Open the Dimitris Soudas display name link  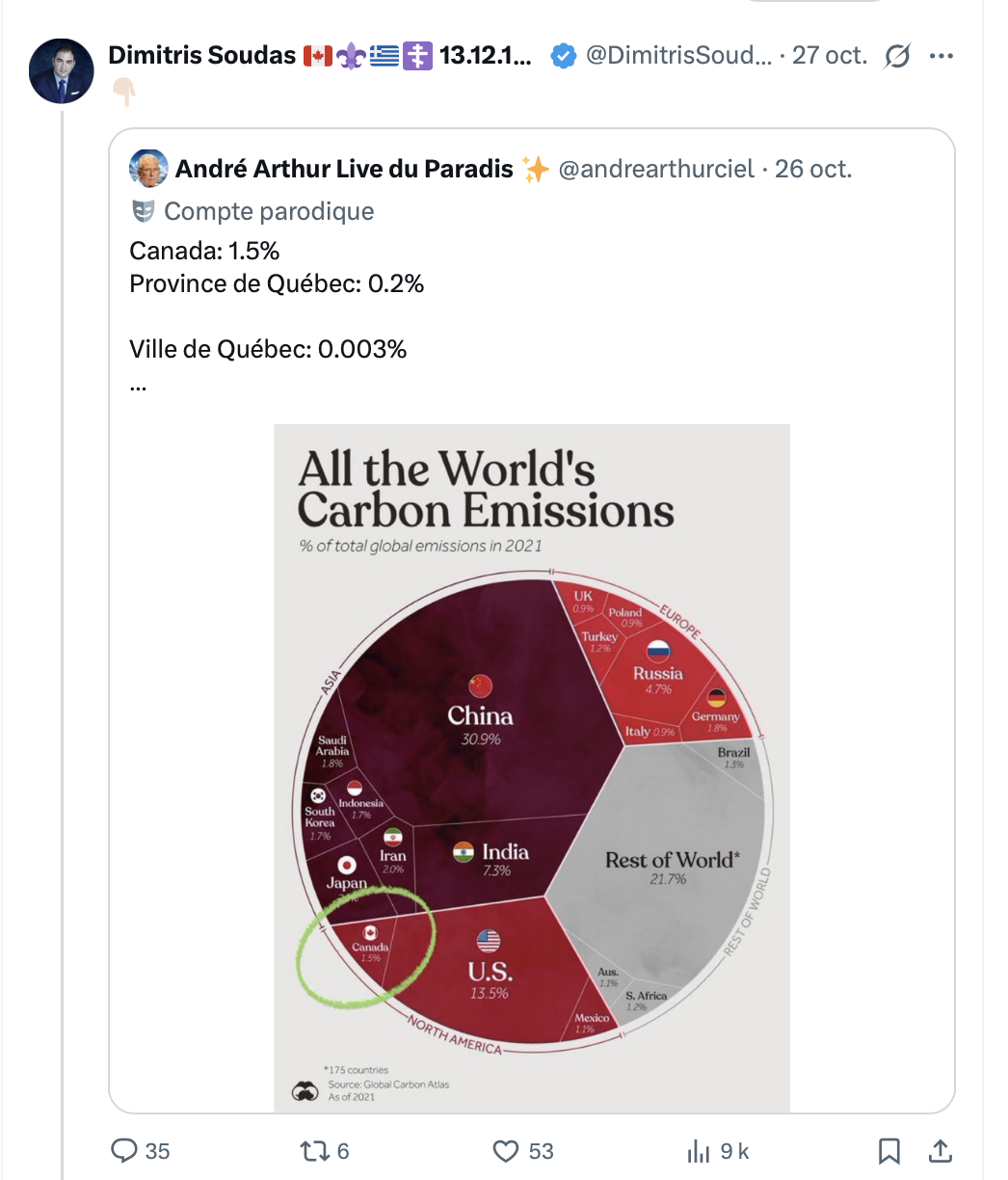click(201, 56)
